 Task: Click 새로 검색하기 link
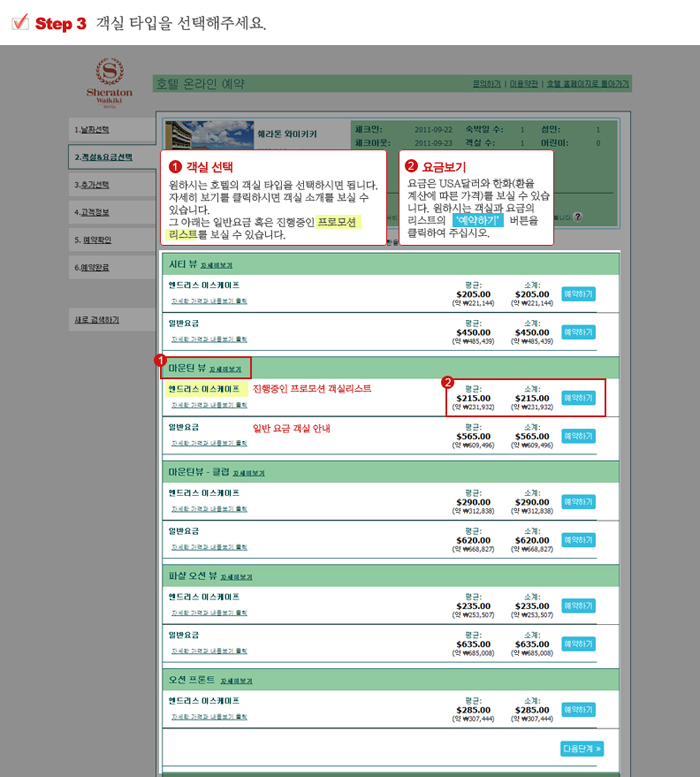tap(96, 320)
